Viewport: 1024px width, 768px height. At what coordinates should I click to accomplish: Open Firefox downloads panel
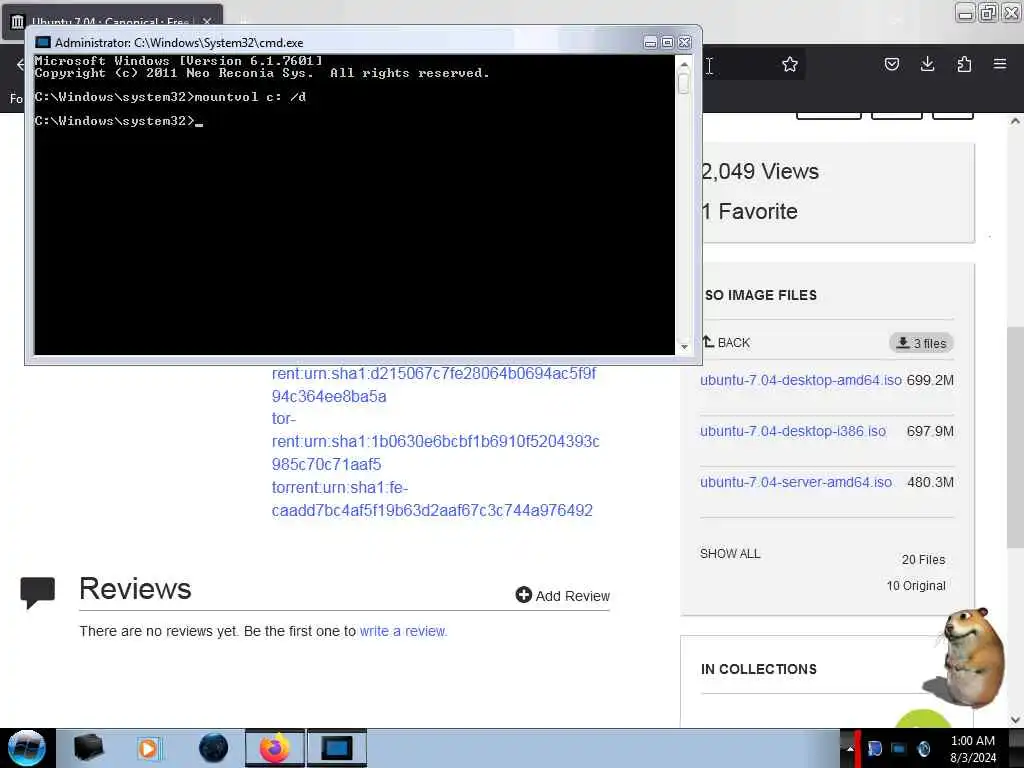point(927,64)
